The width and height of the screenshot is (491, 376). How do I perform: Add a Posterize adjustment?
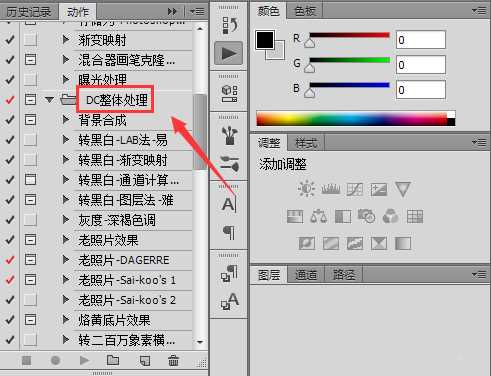331,243
